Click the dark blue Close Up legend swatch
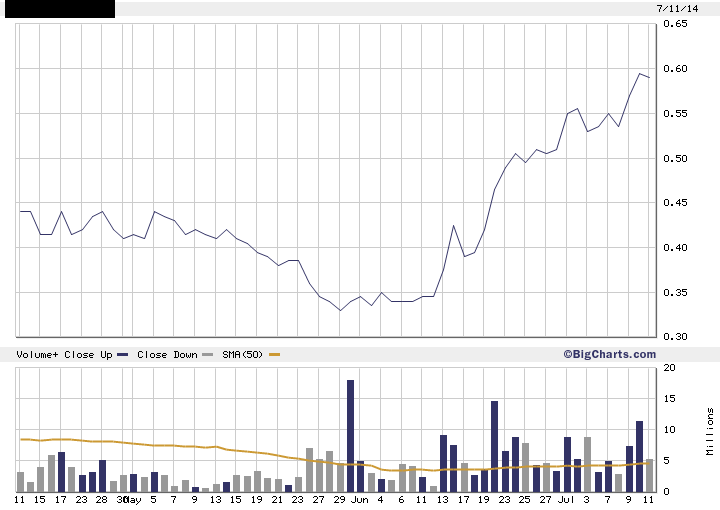 pos(122,355)
